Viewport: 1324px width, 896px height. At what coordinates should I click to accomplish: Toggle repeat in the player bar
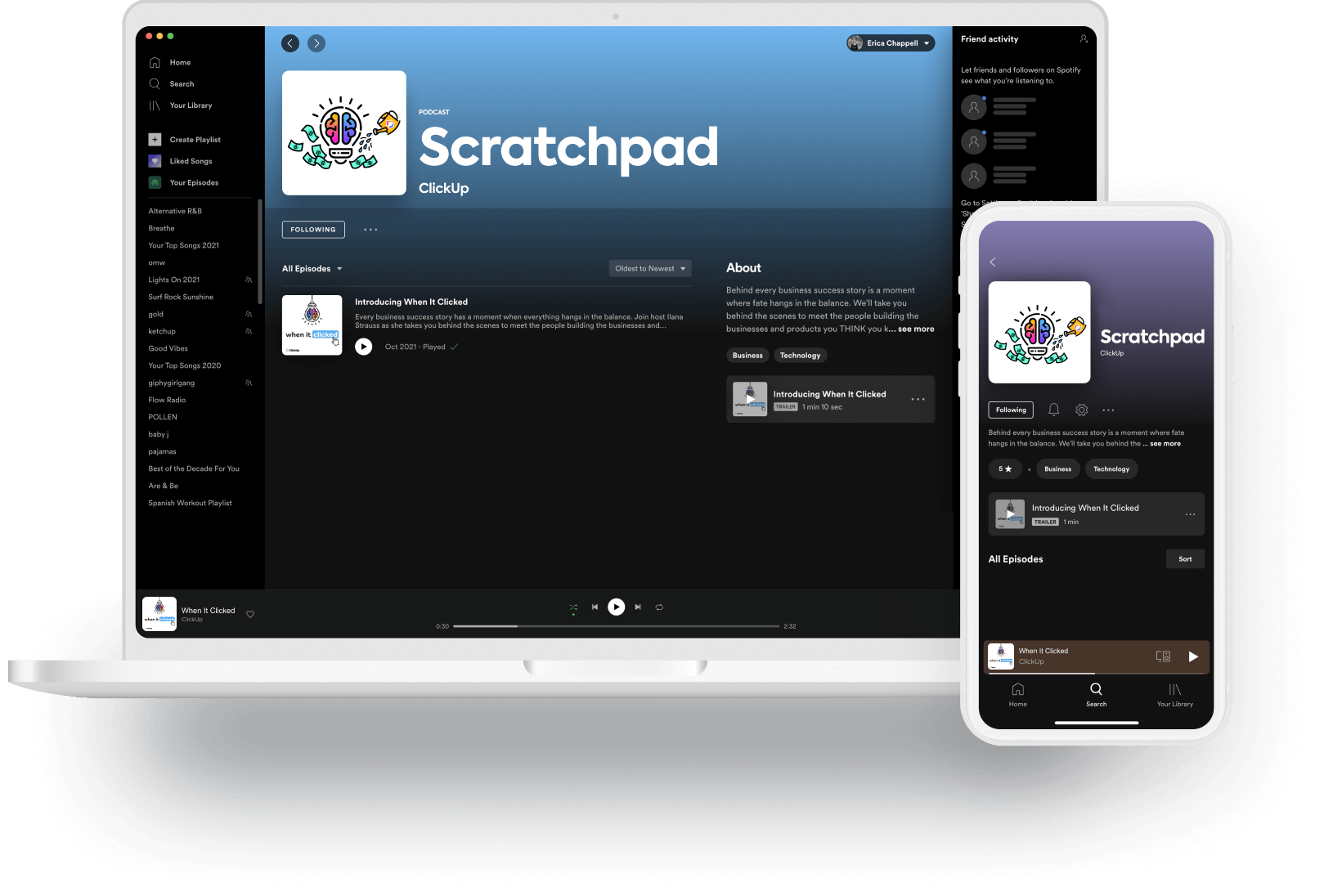(x=659, y=607)
